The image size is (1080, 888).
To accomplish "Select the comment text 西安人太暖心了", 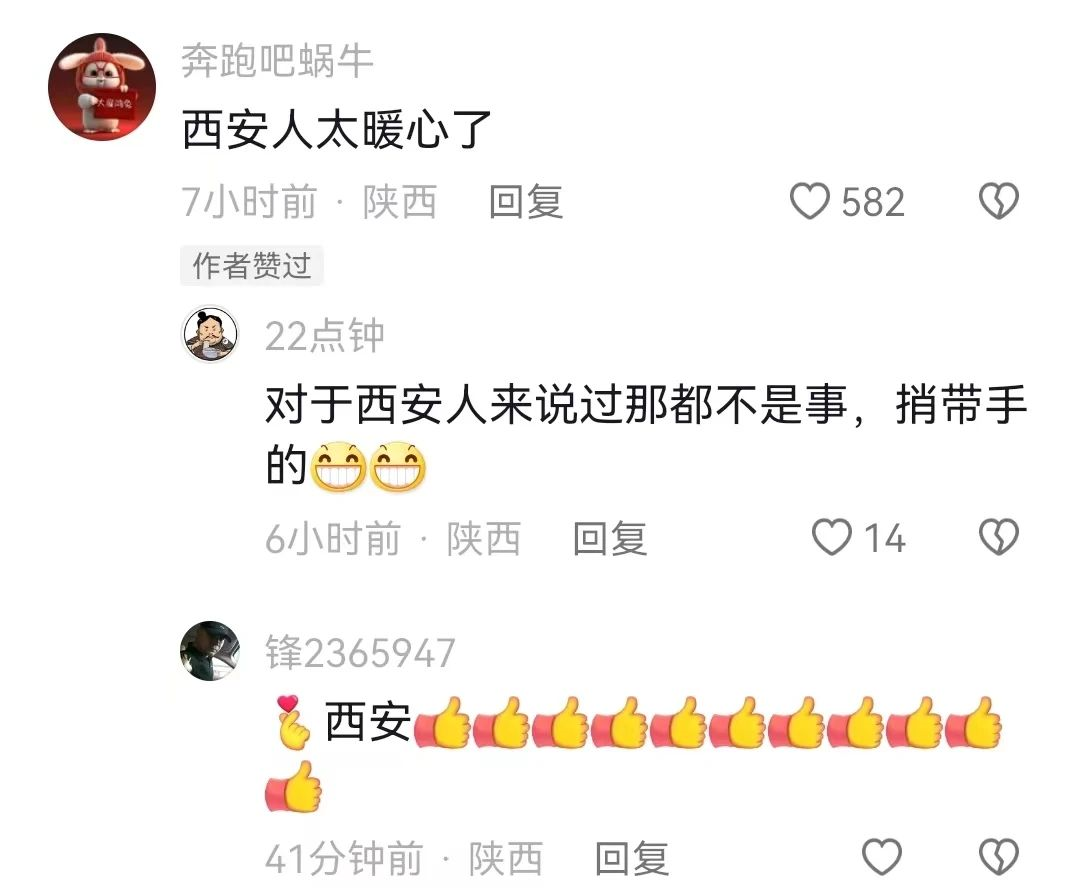I will click(336, 130).
